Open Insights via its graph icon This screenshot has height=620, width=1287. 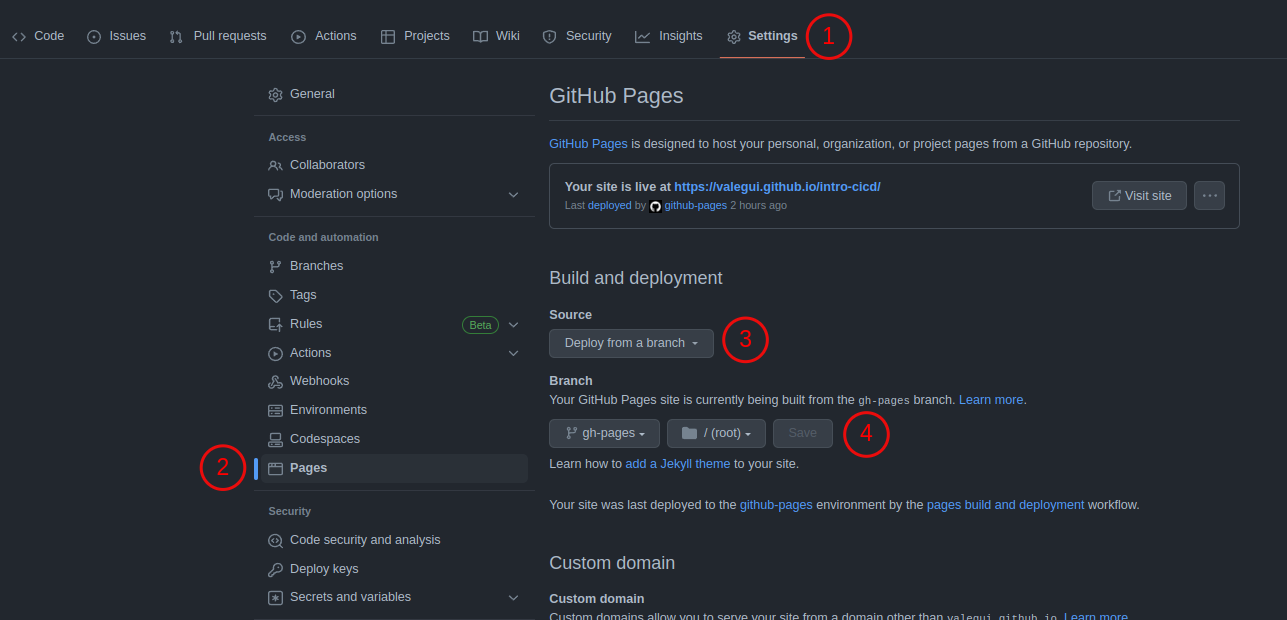click(x=641, y=36)
